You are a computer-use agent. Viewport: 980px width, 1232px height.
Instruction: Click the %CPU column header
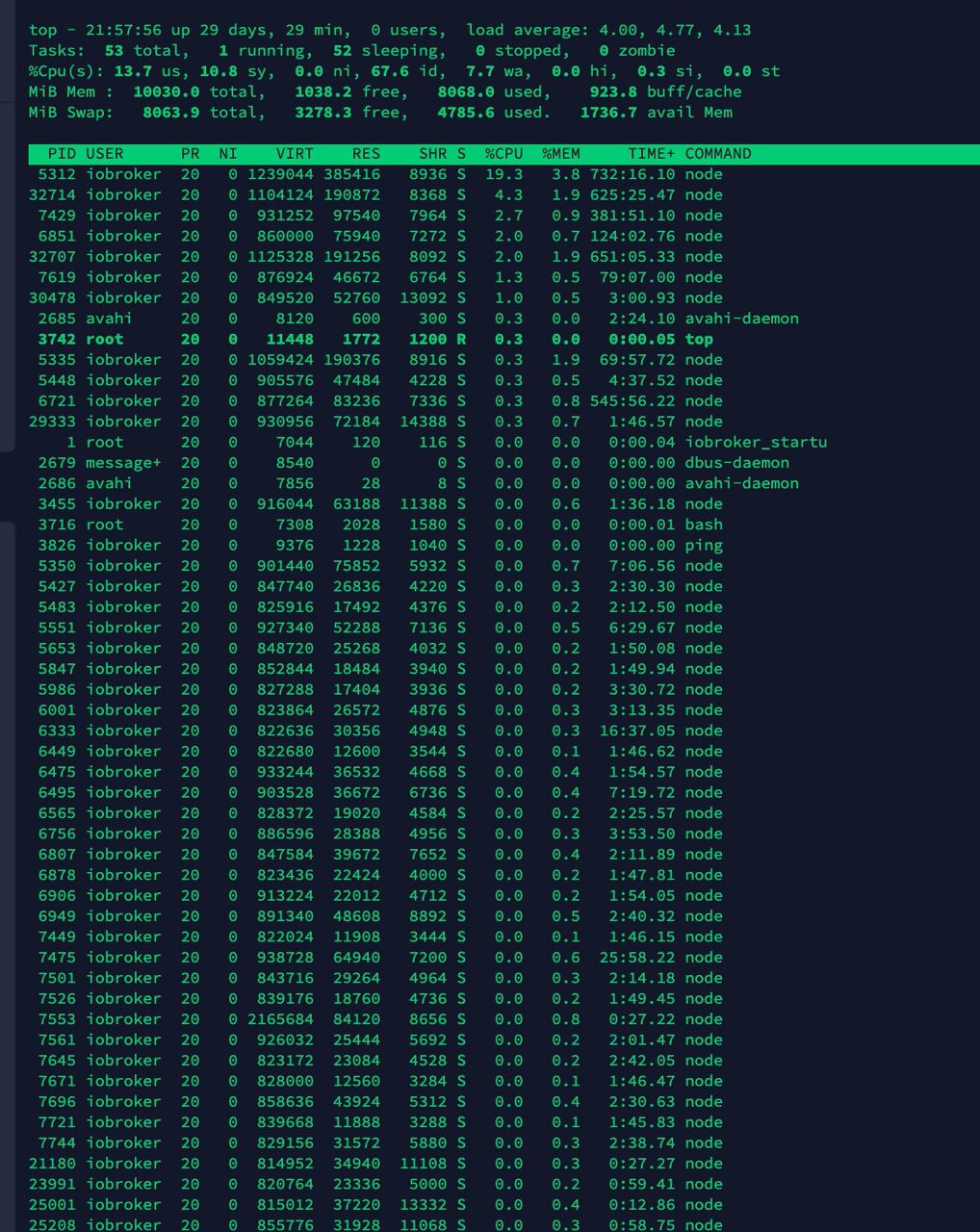[503, 154]
